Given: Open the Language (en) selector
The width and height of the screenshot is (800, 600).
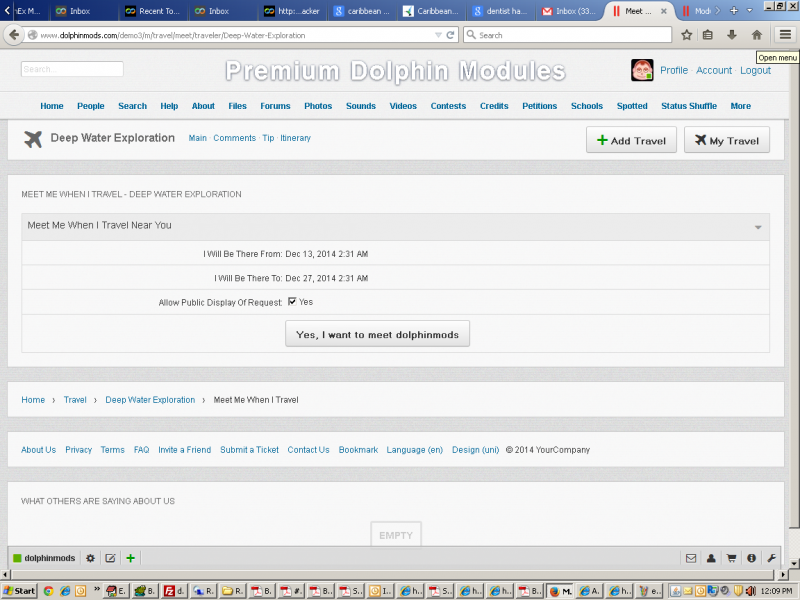Looking at the screenshot, I should point(414,450).
